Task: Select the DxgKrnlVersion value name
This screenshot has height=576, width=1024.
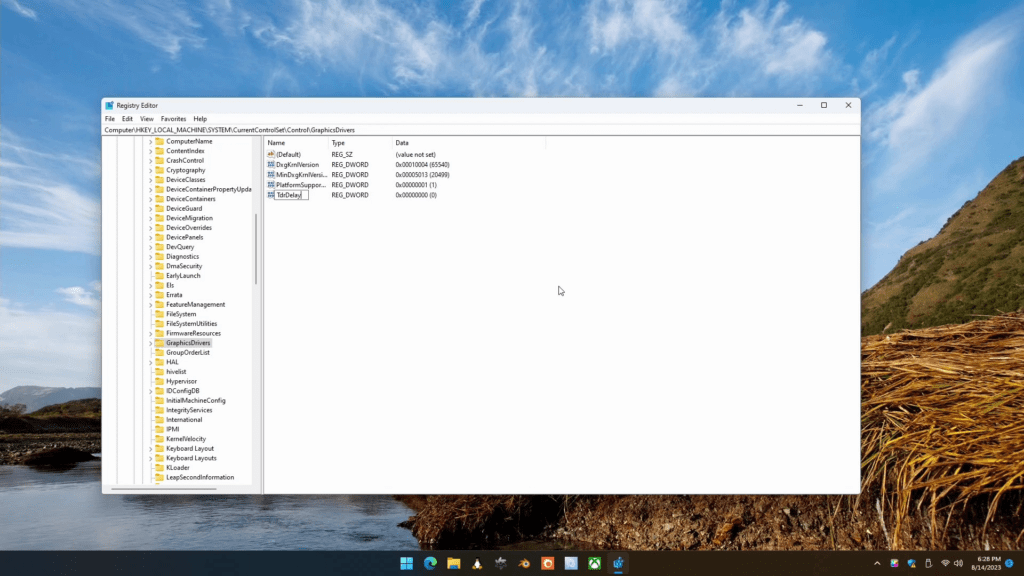Action: 297,165
